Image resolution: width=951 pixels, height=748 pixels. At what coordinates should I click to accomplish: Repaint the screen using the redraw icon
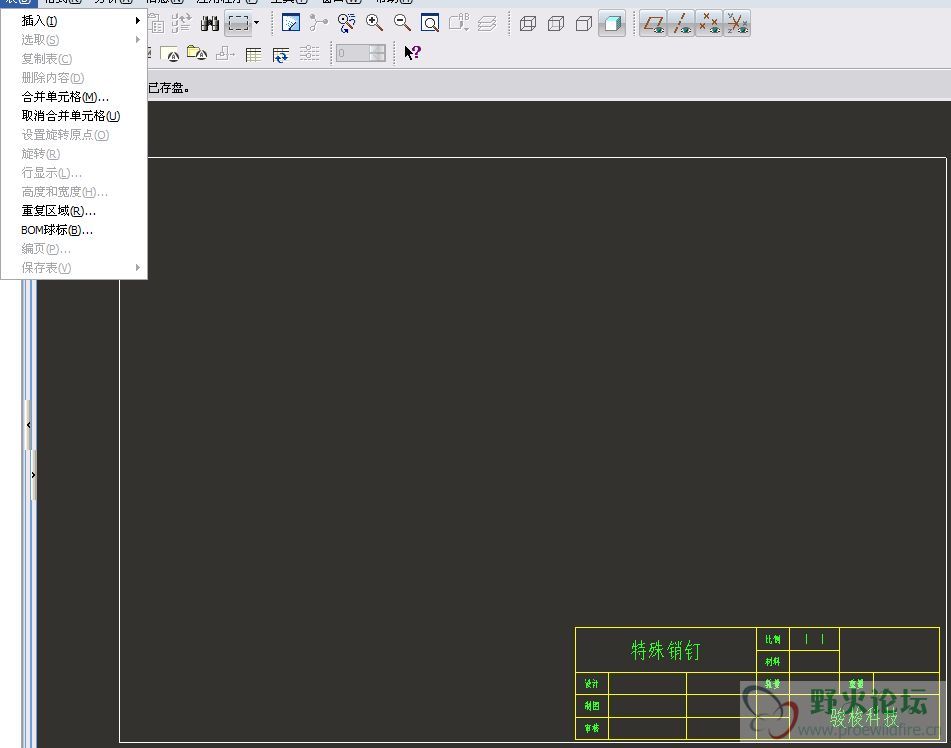pyautogui.click(x=291, y=24)
